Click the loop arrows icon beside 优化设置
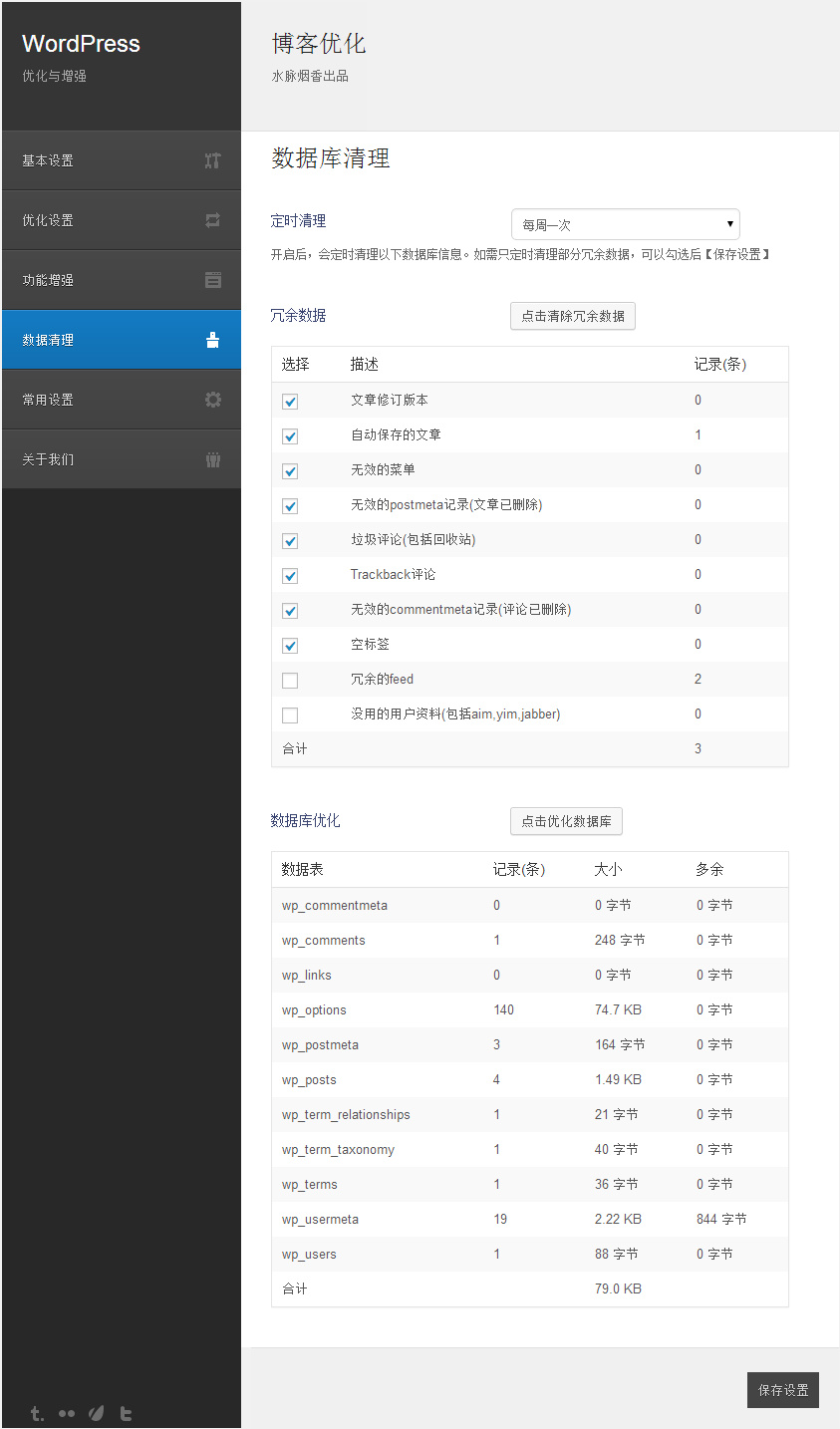The image size is (840, 1429). [x=212, y=220]
